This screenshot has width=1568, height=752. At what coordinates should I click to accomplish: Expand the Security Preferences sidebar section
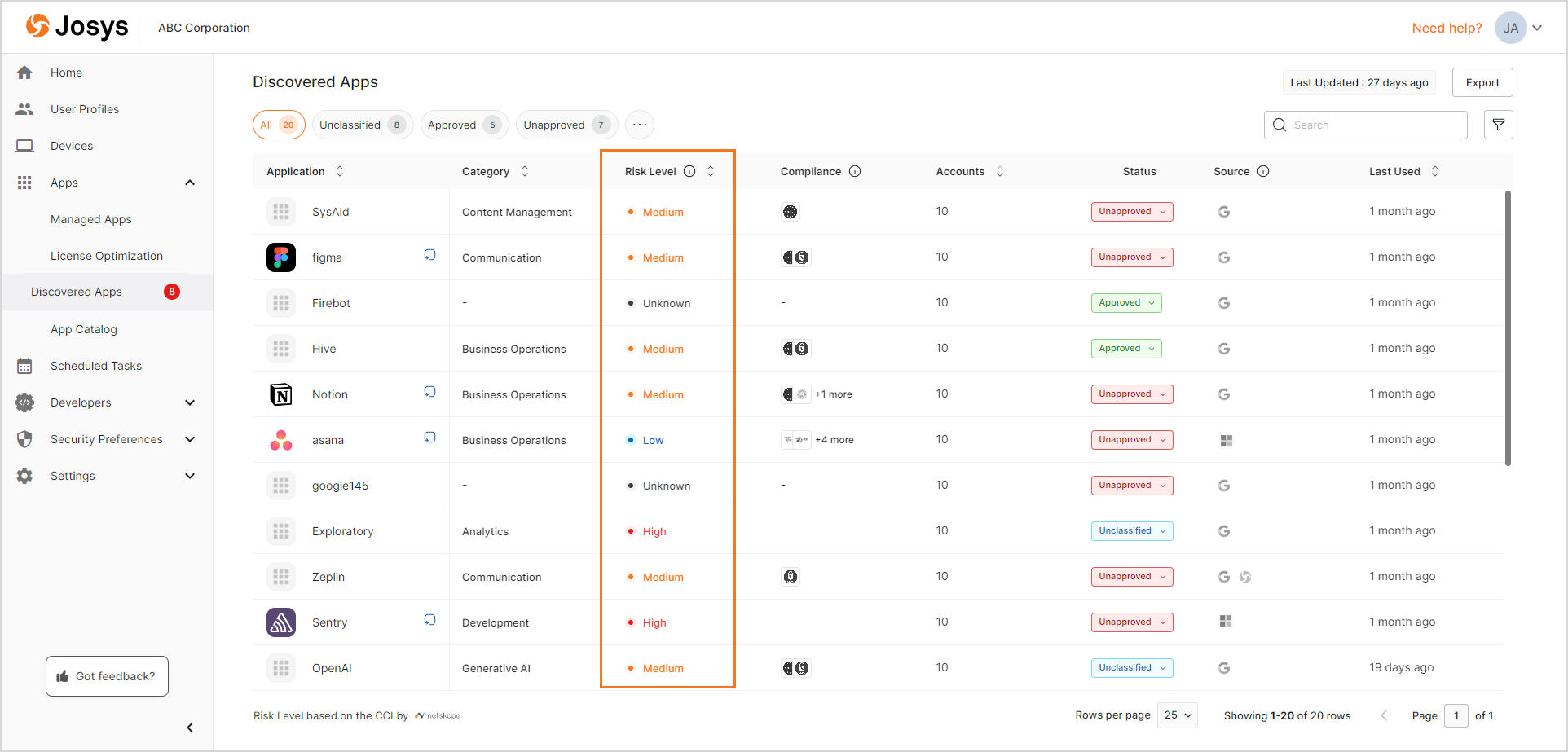tap(190, 439)
